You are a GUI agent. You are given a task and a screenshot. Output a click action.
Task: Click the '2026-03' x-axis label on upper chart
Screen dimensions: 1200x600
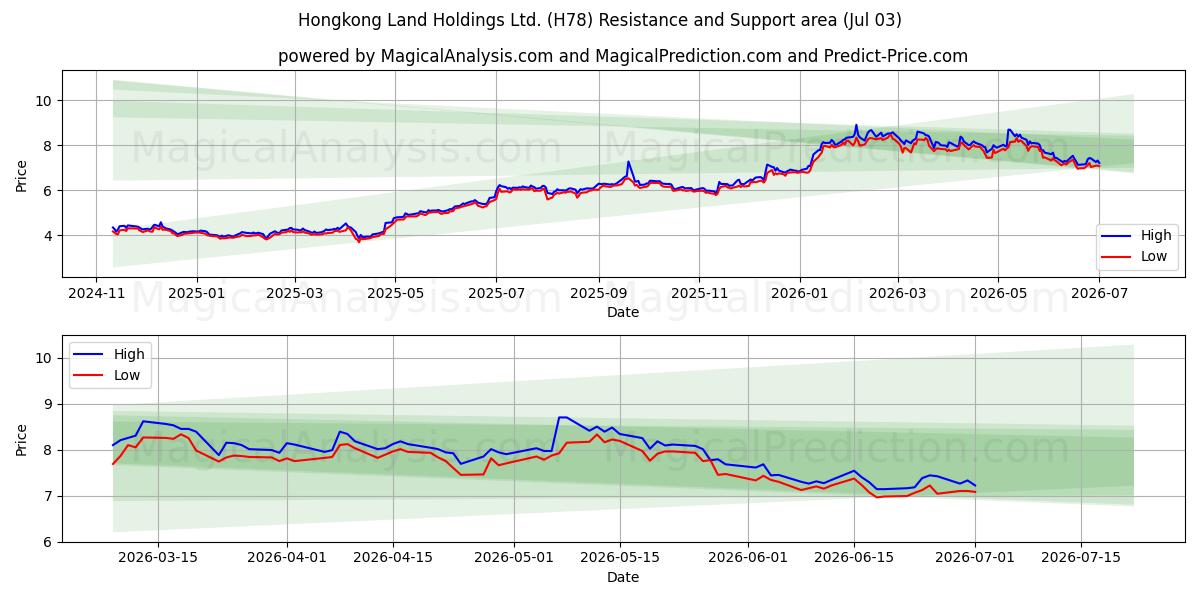pos(897,295)
